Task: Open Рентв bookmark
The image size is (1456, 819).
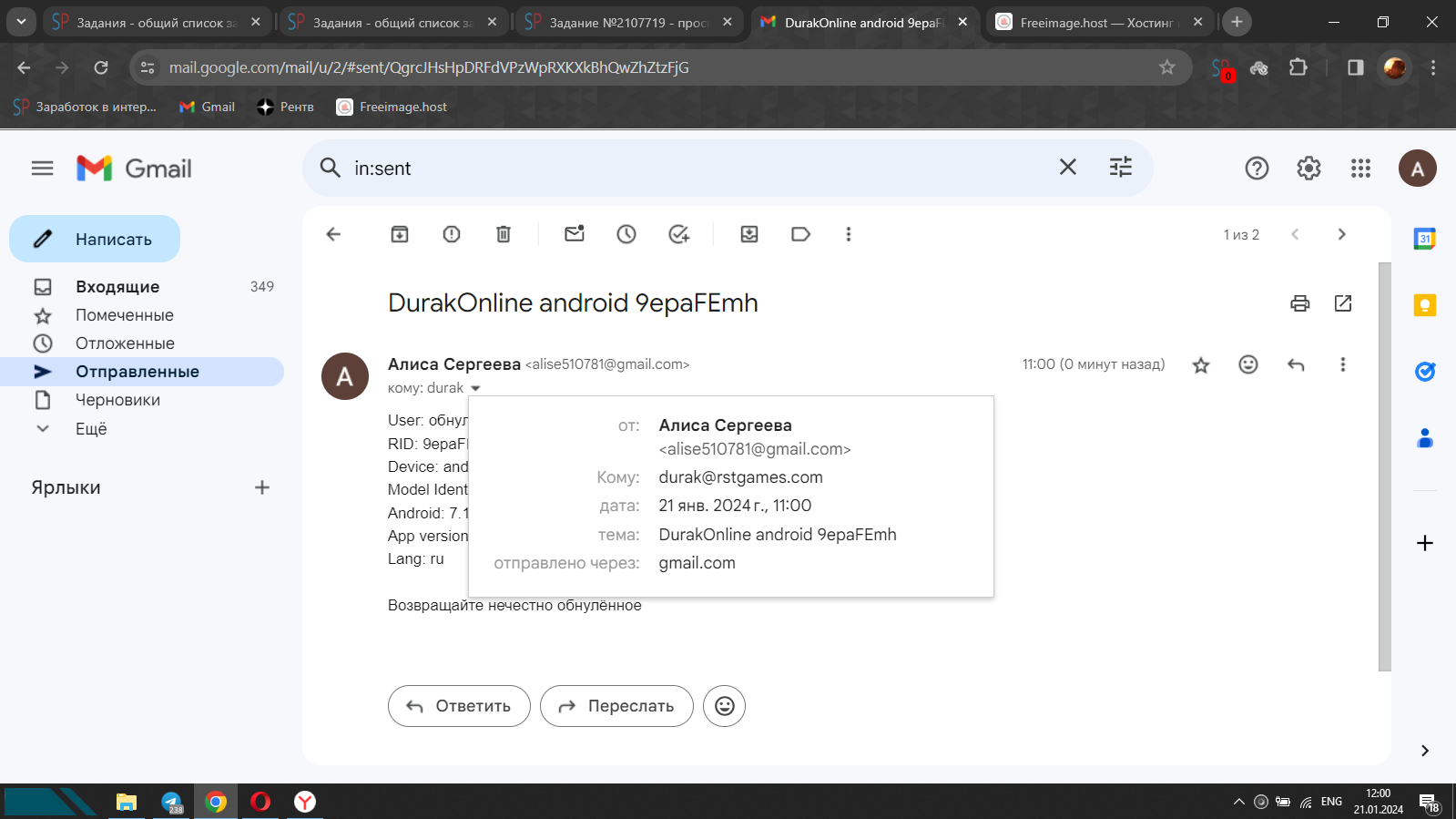Action: coord(286,107)
